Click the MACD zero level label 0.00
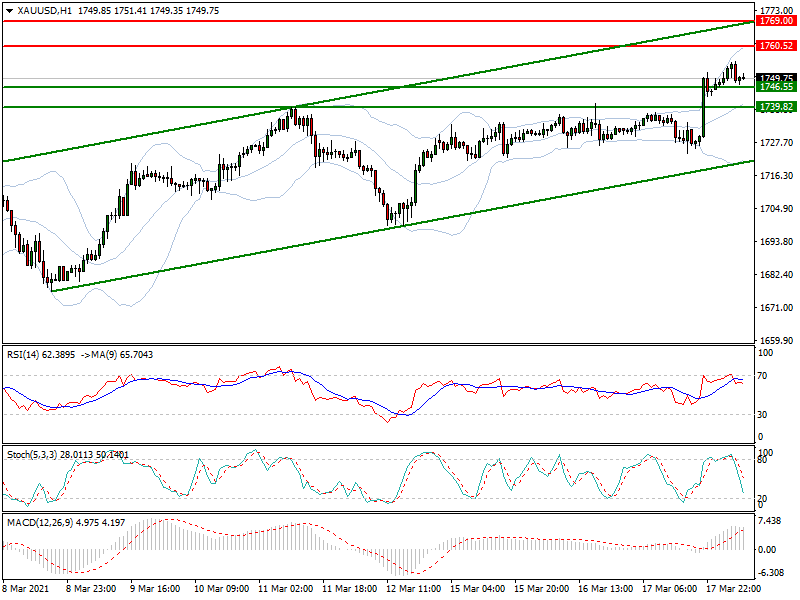 (768, 549)
